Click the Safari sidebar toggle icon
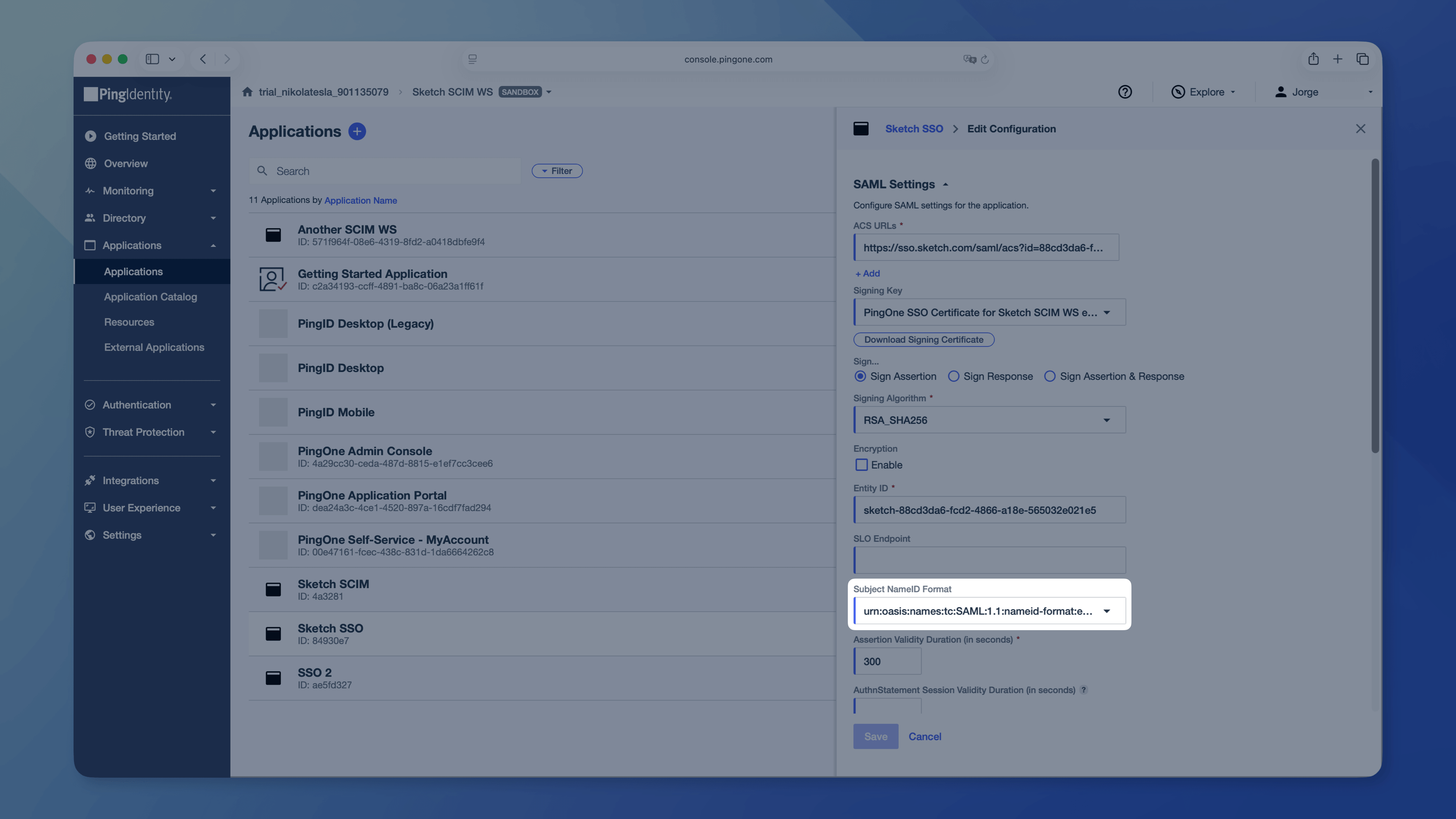This screenshot has width=1456, height=819. 152,59
